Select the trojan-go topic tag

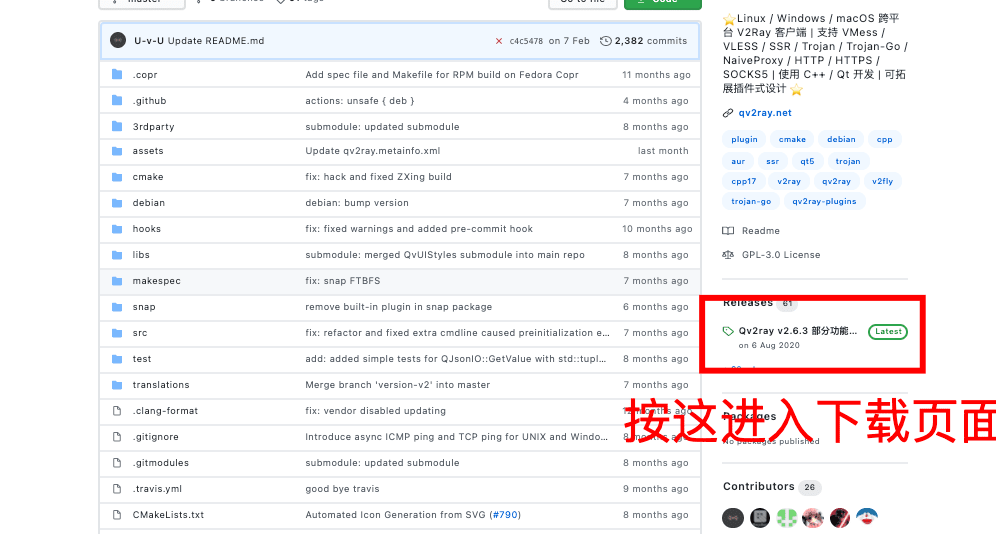[751, 201]
